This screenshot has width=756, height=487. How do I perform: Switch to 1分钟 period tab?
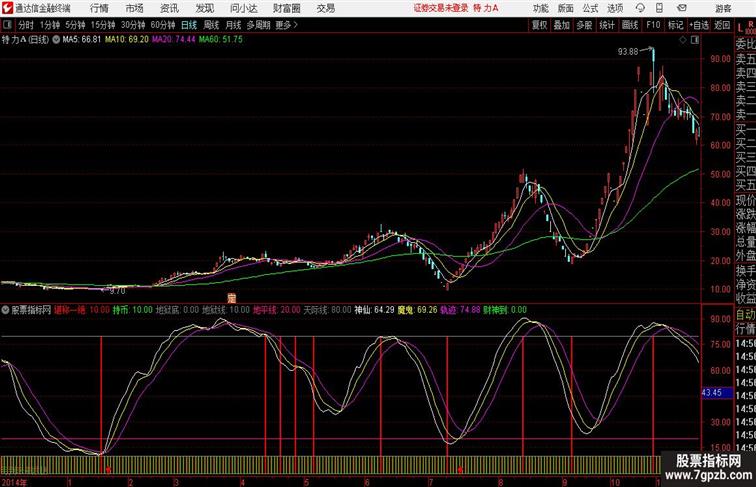pos(50,25)
